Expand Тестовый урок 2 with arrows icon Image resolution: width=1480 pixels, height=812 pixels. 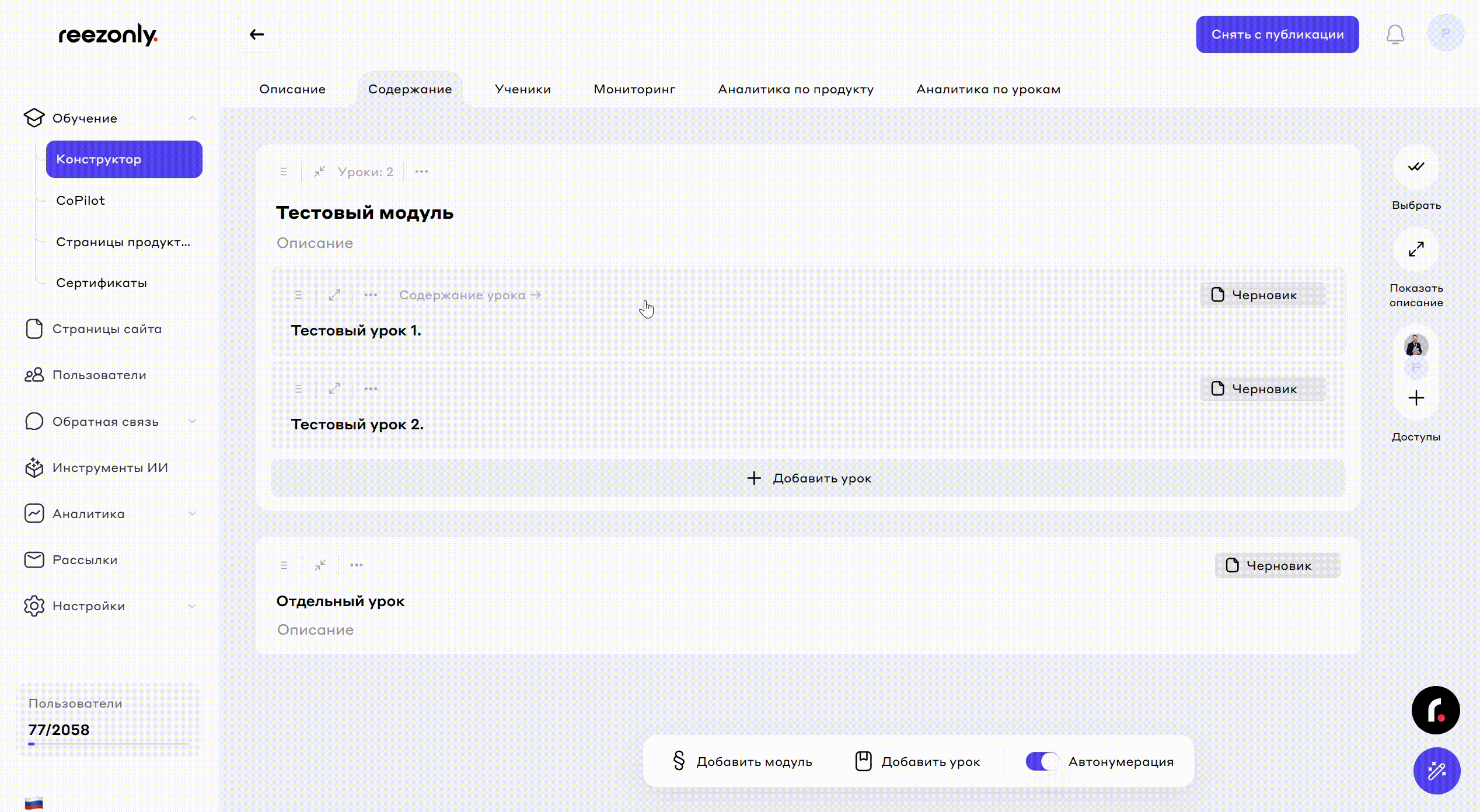point(334,388)
